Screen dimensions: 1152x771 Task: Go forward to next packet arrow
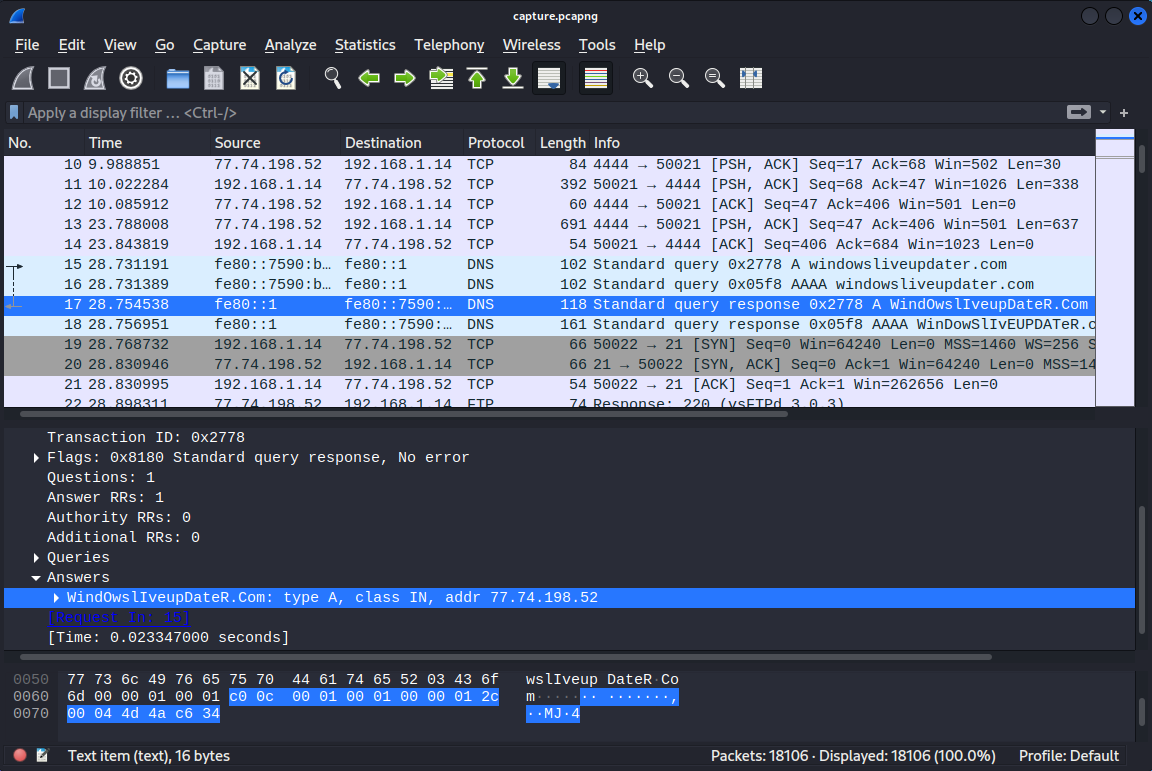click(405, 78)
